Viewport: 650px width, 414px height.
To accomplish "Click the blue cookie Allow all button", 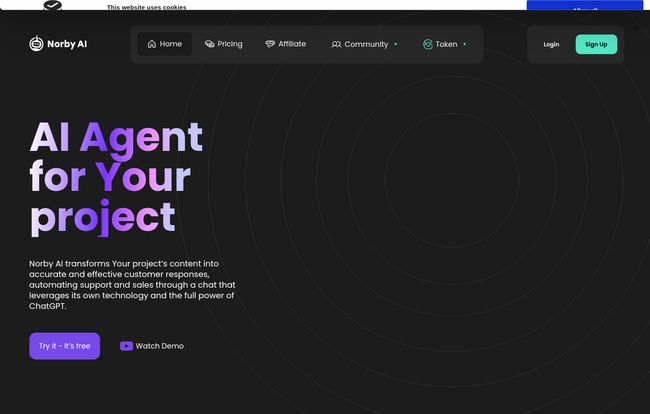I will click(x=585, y=5).
